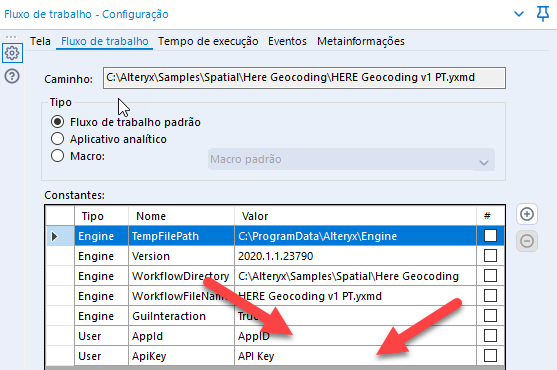Viewport: 557px width, 370px height.
Task: Click the Tipo column header
Action: coord(101,216)
